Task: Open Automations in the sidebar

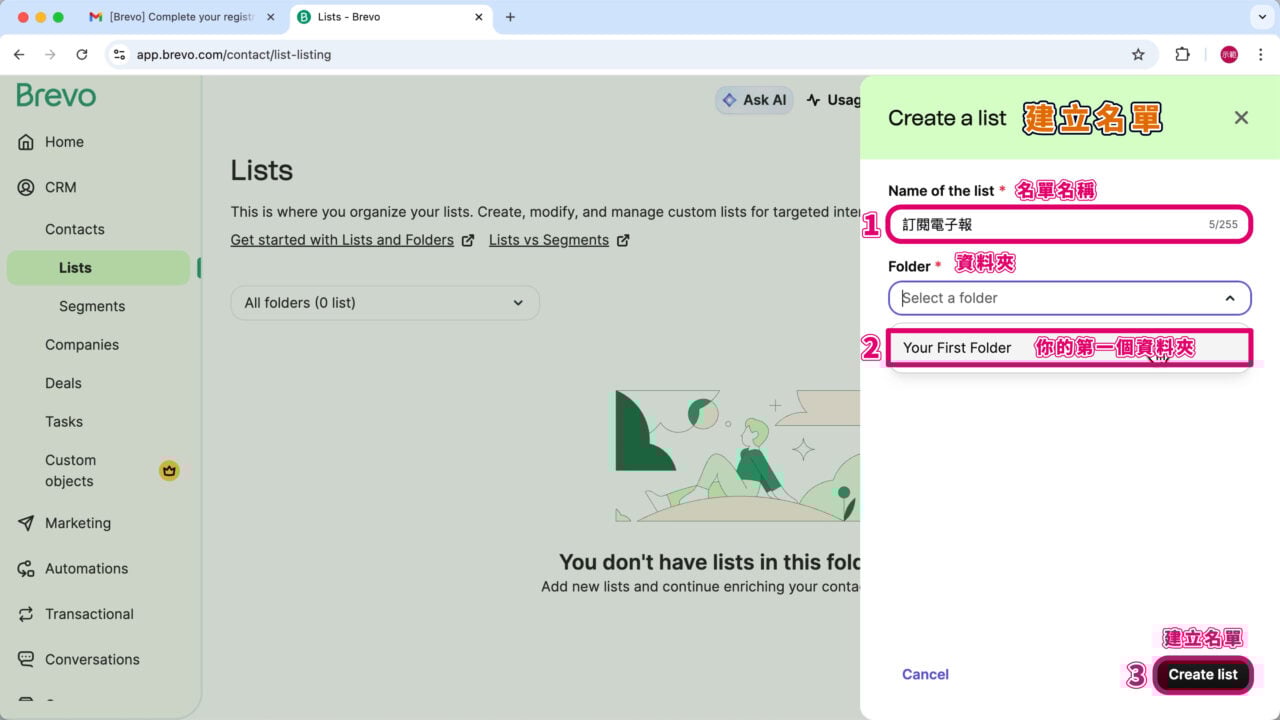Action: click(86, 568)
